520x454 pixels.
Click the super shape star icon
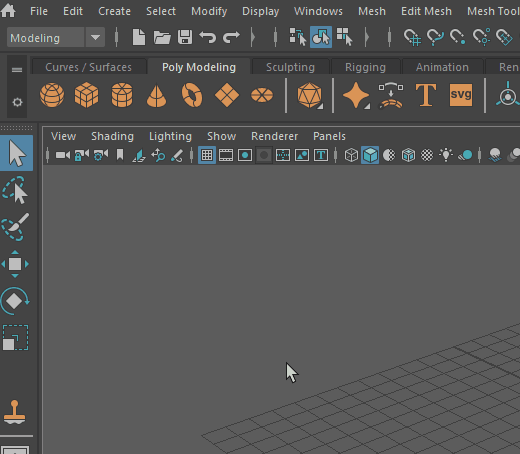point(356,95)
